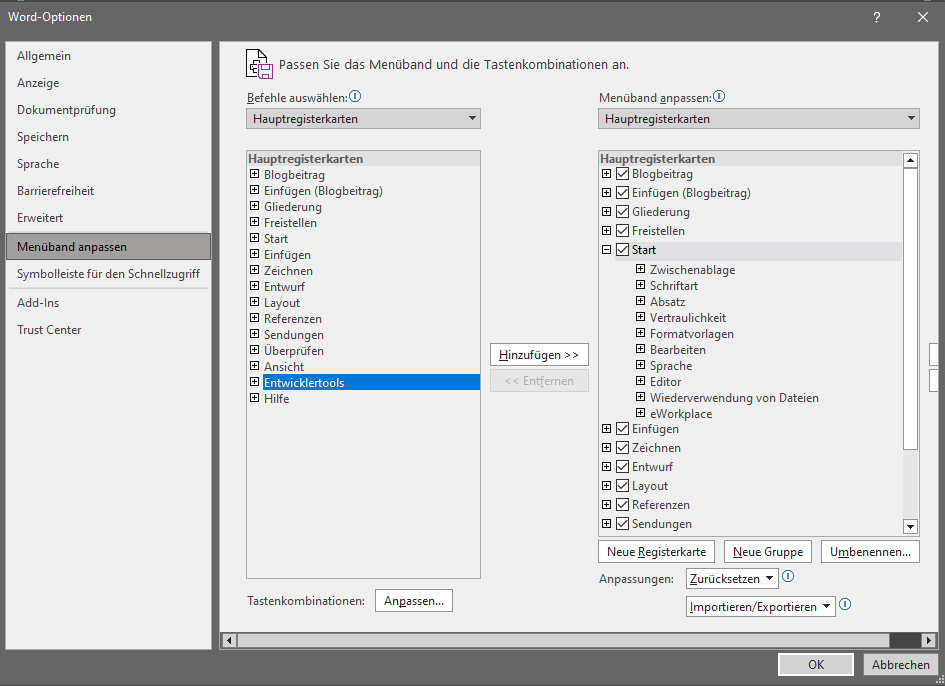Click the info icon beside Befehle auswählen

coord(355,97)
